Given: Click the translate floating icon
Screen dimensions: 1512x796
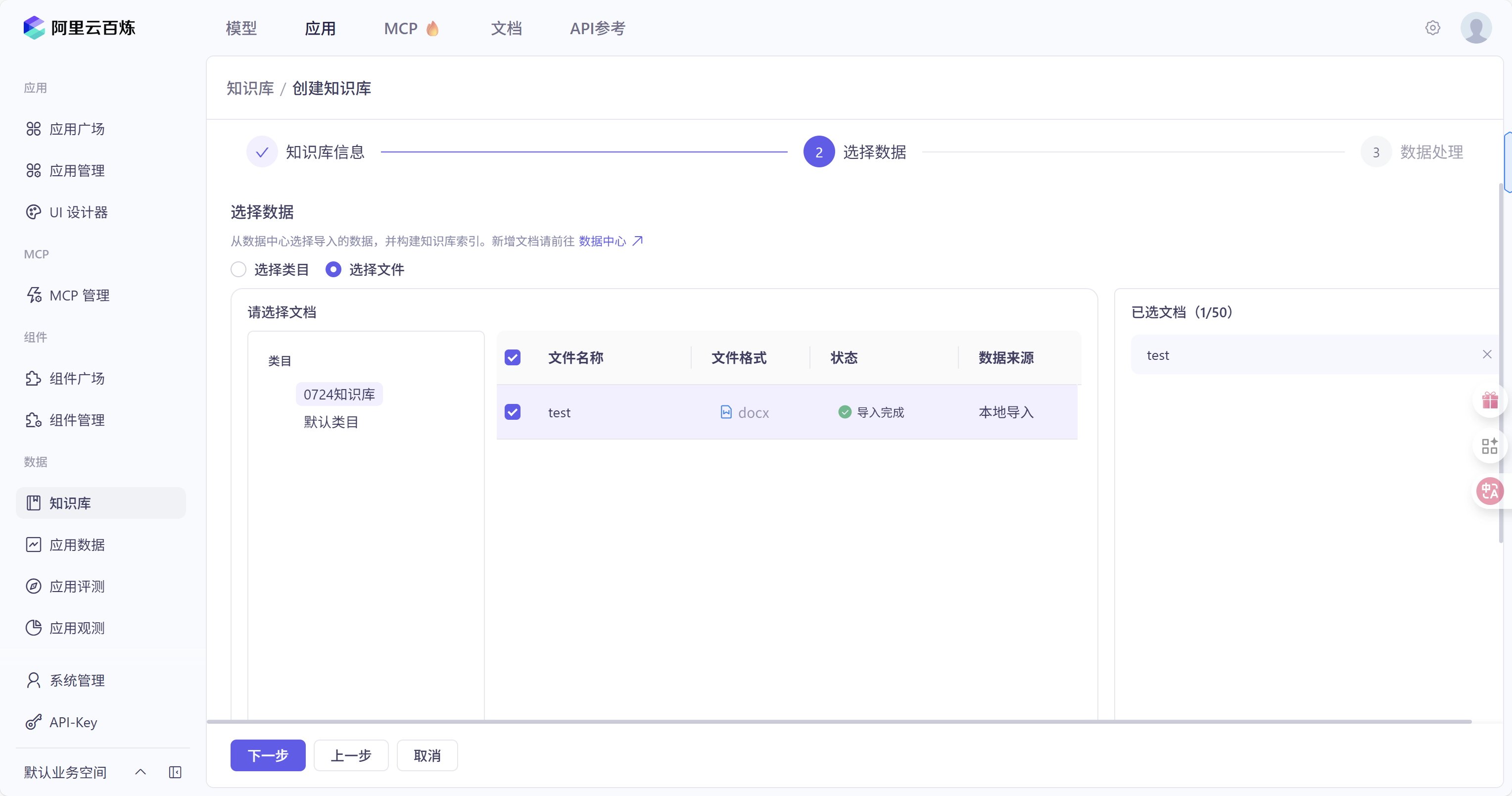Looking at the screenshot, I should [x=1489, y=491].
